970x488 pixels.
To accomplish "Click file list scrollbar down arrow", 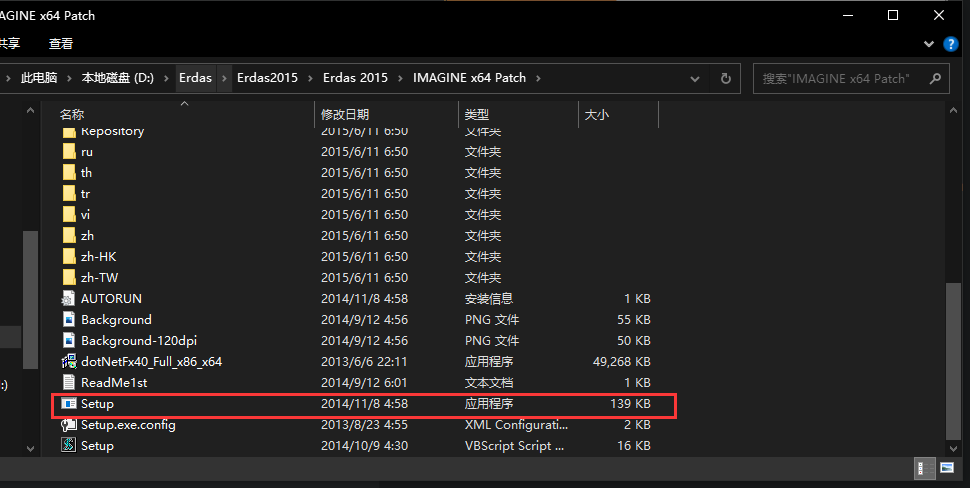I will click(953, 448).
